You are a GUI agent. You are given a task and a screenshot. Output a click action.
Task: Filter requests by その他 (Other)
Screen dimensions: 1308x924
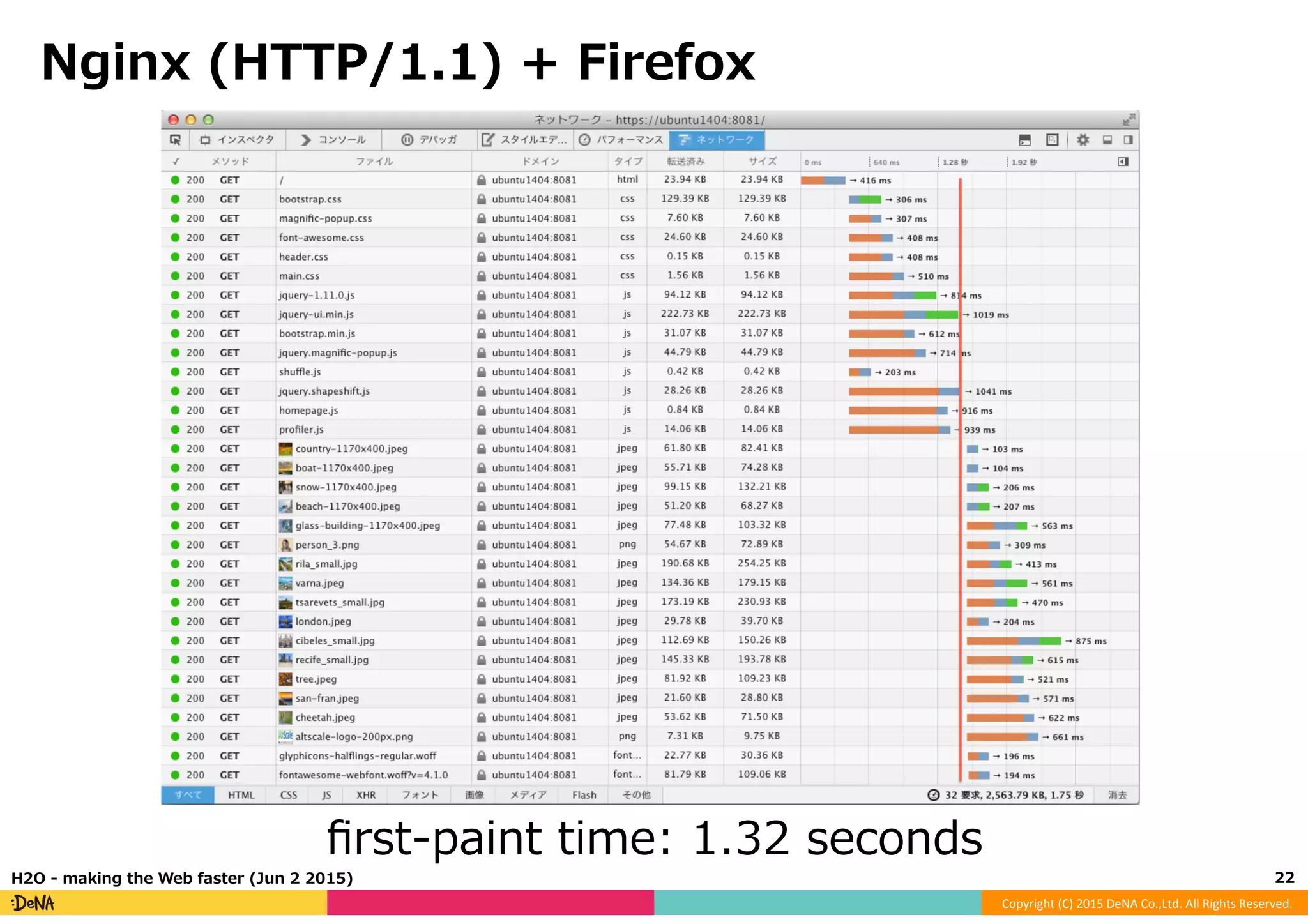point(637,795)
